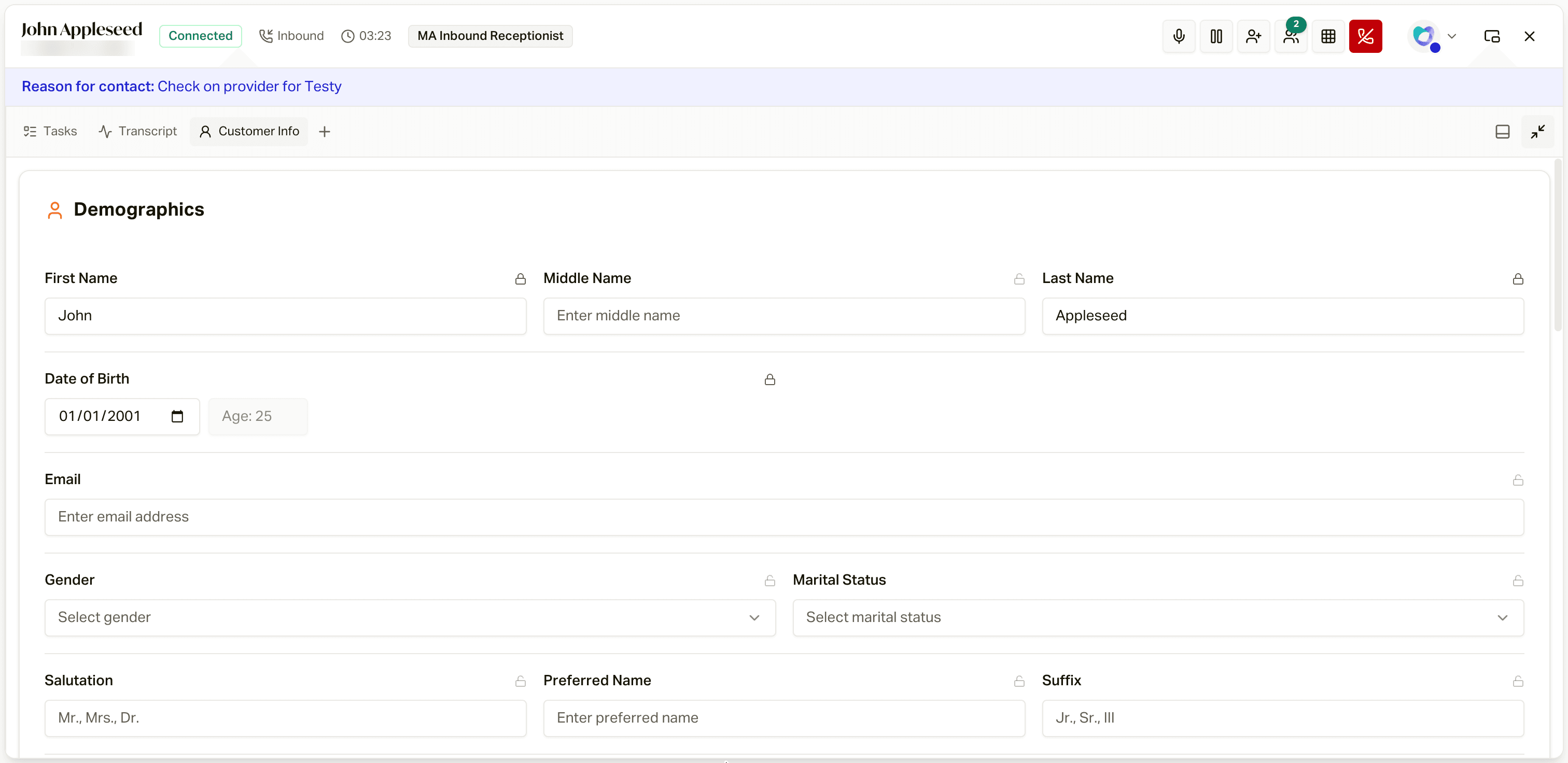The height and width of the screenshot is (763, 1568).
Task: Click the call timer showing 03:23
Action: pos(366,36)
